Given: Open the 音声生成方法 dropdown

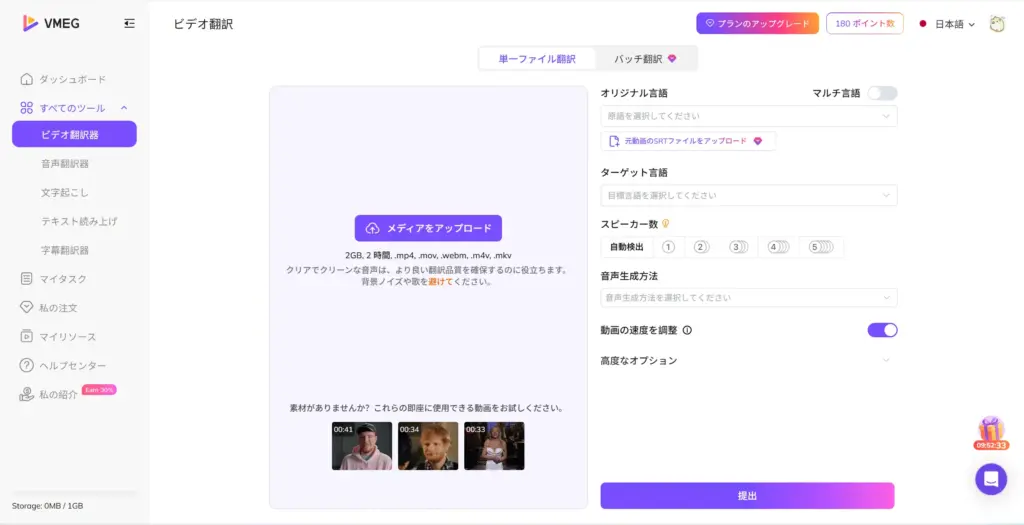Looking at the screenshot, I should click(748, 298).
